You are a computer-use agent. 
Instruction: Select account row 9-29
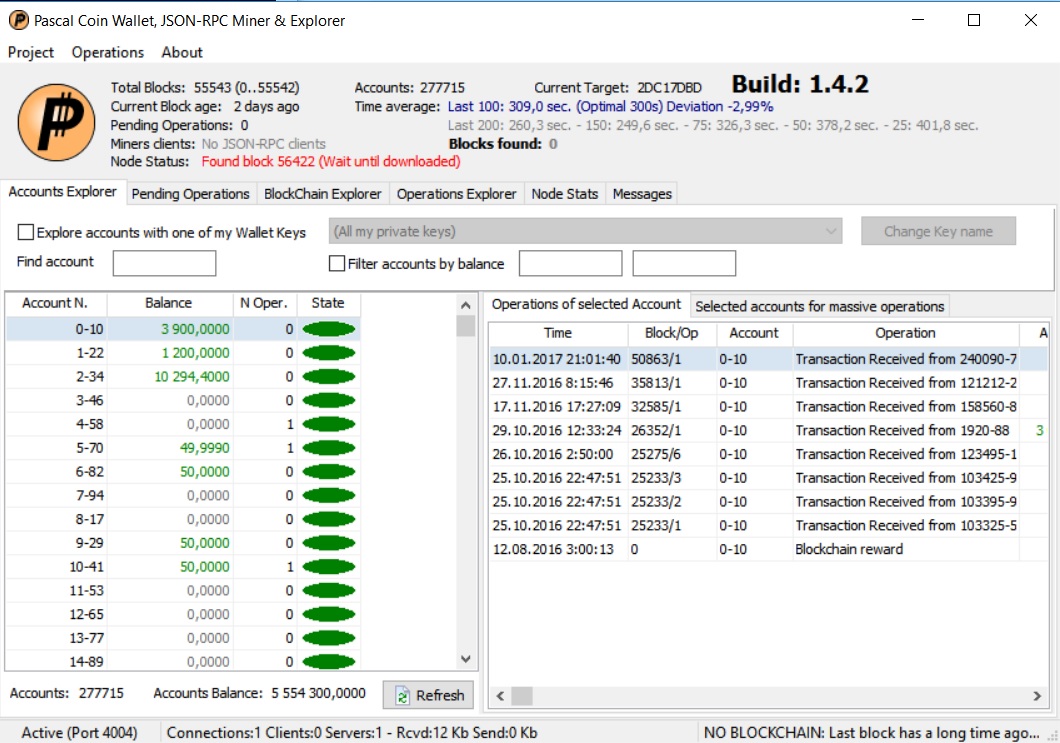[x=183, y=543]
